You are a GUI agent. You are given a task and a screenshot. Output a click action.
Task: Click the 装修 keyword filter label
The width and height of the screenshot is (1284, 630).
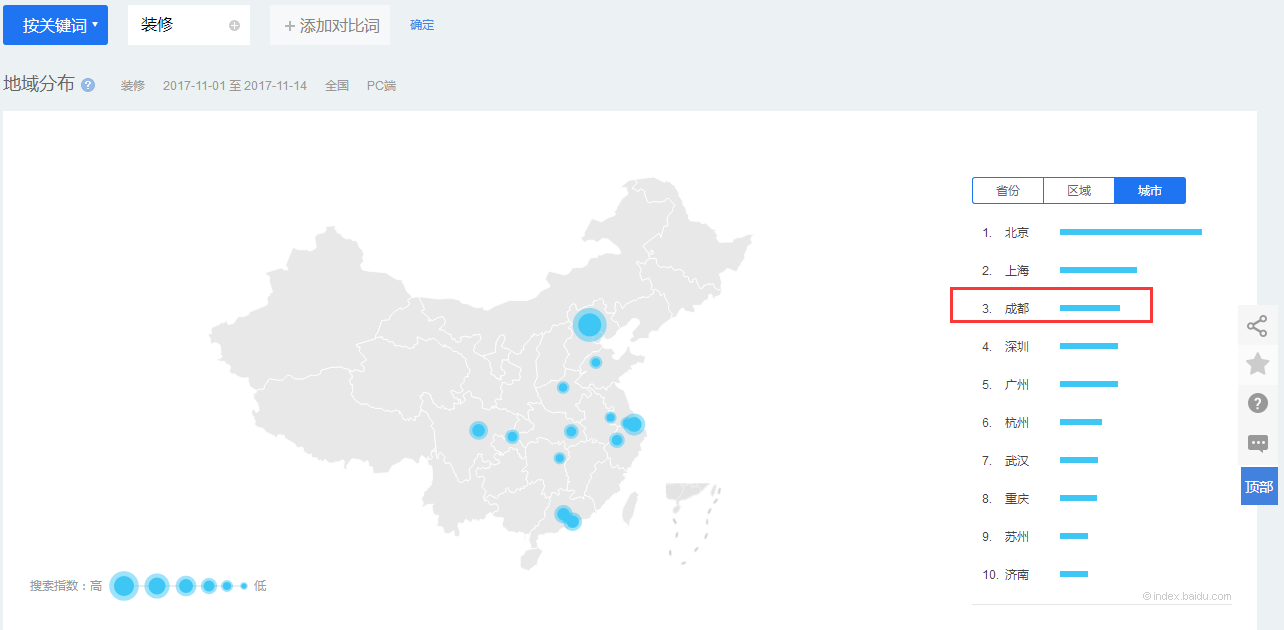133,86
